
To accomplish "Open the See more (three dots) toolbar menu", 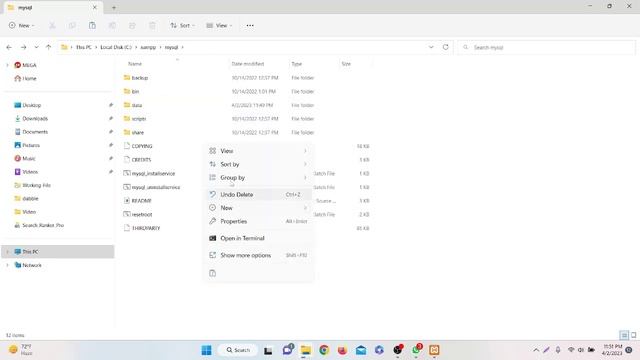I will pyautogui.click(x=250, y=25).
